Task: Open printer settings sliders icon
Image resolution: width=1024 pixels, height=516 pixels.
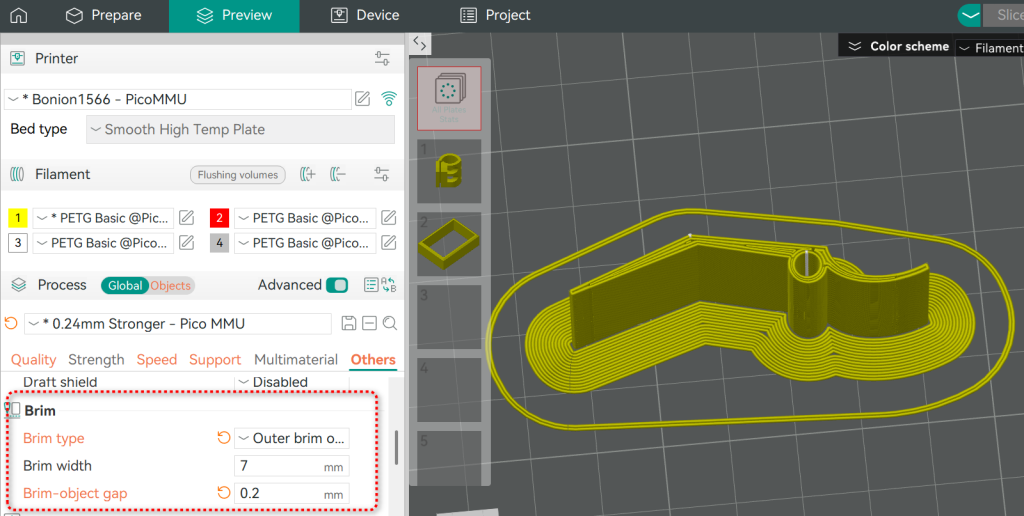Action: [382, 58]
